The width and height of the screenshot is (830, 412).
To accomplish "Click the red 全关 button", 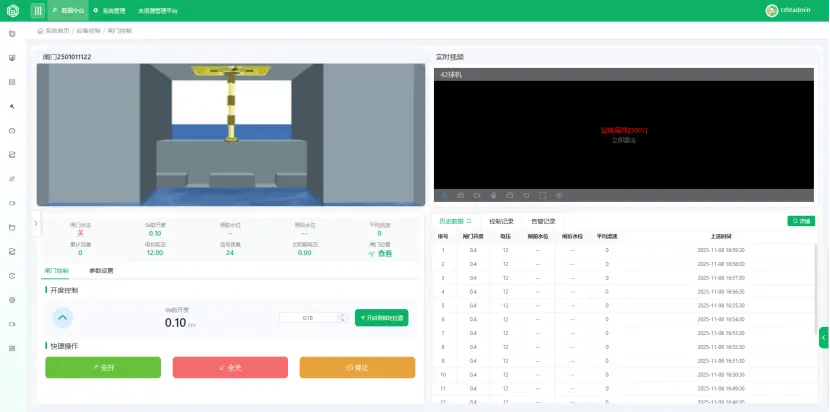I will coord(230,367).
